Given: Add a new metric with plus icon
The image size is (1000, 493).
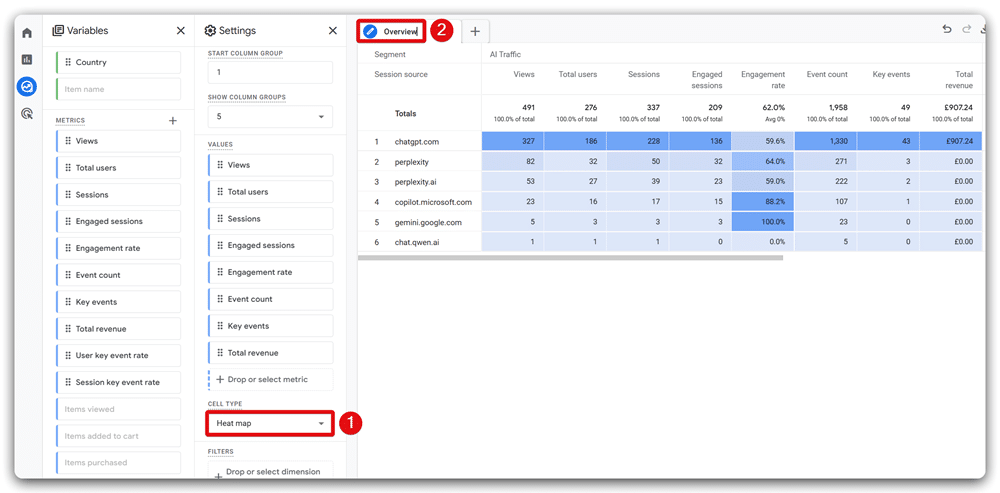Looking at the screenshot, I should click(x=172, y=121).
